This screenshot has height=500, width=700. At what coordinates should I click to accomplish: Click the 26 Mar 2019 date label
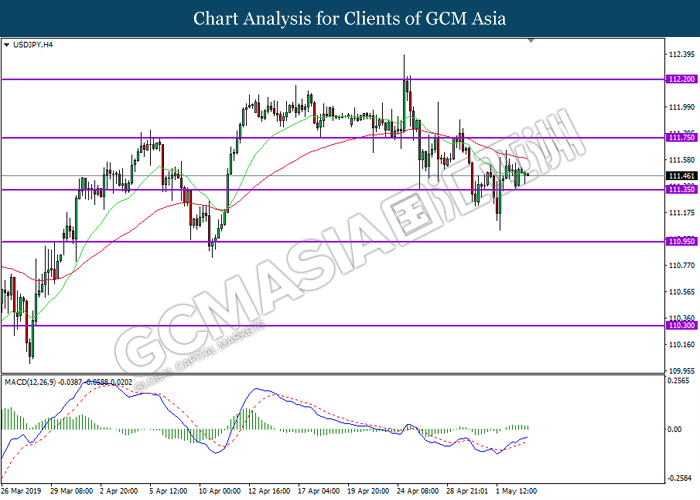pyautogui.click(x=21, y=491)
